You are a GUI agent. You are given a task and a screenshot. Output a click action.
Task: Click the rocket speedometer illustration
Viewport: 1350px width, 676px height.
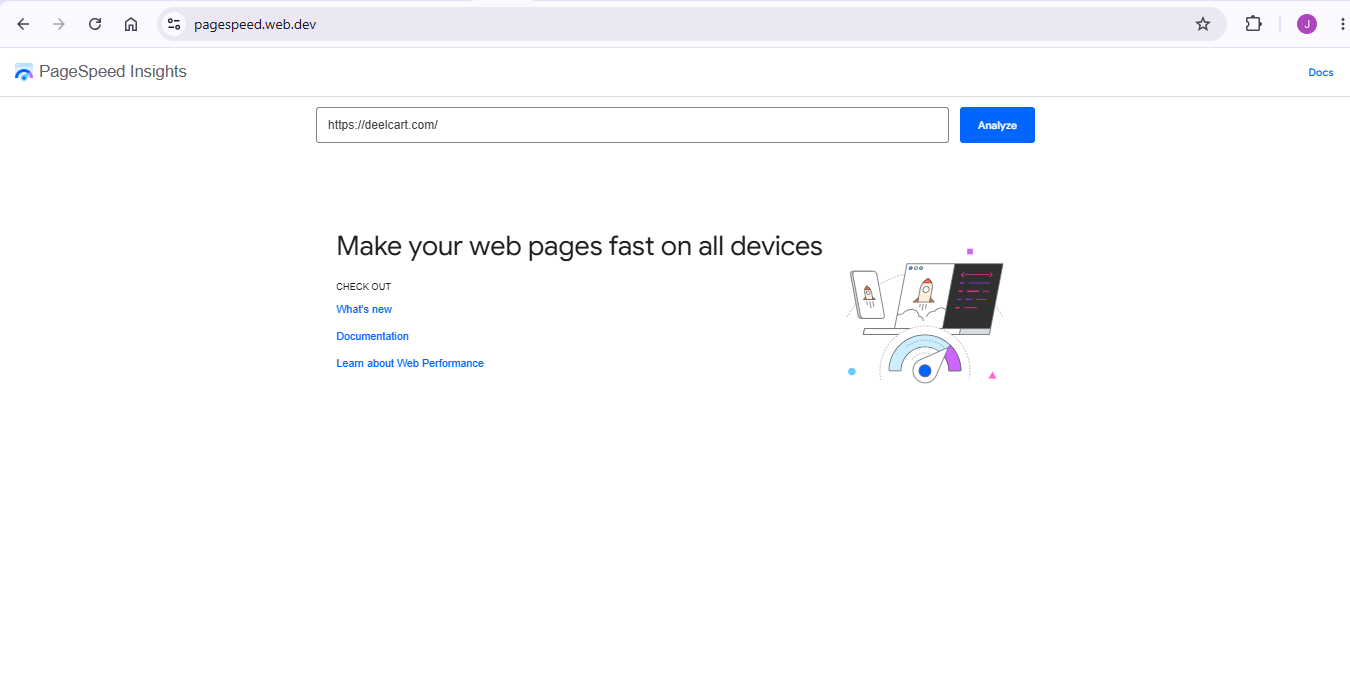923,318
